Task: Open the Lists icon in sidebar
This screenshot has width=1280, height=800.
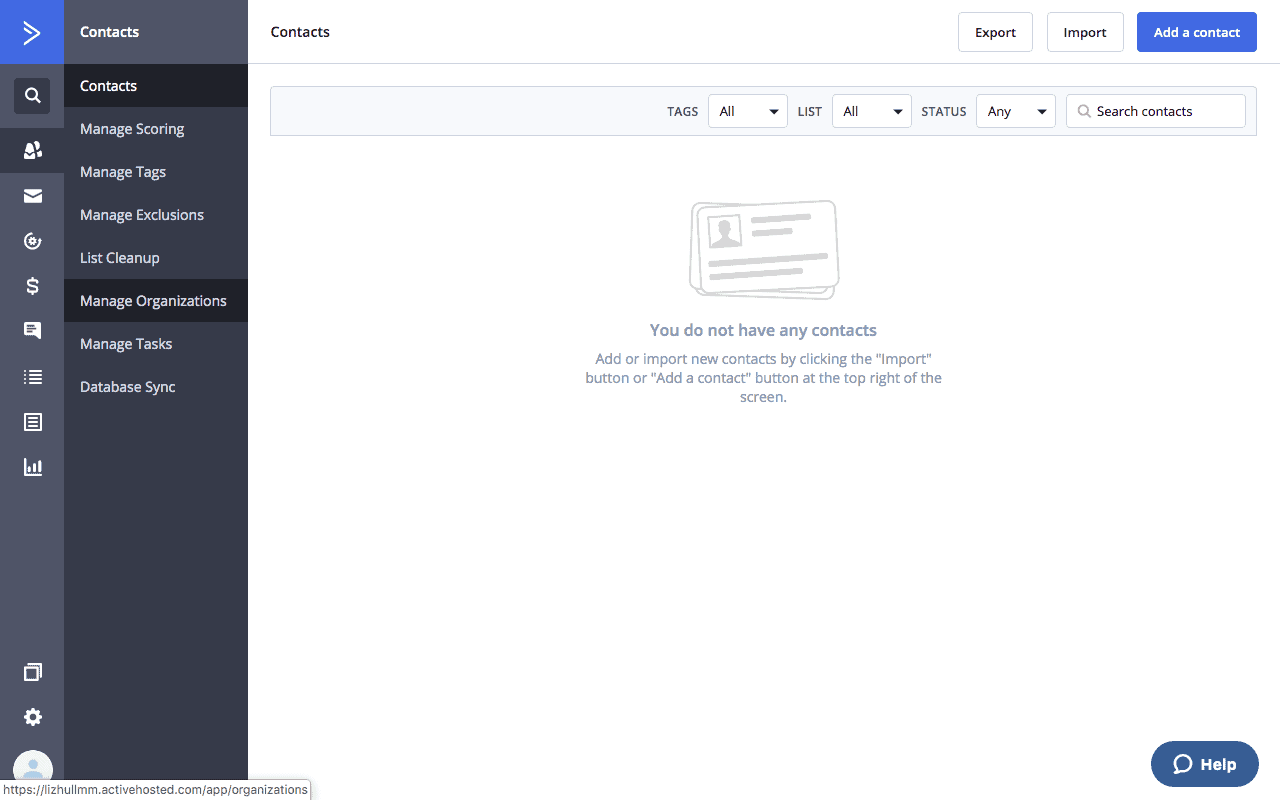Action: tap(32, 377)
